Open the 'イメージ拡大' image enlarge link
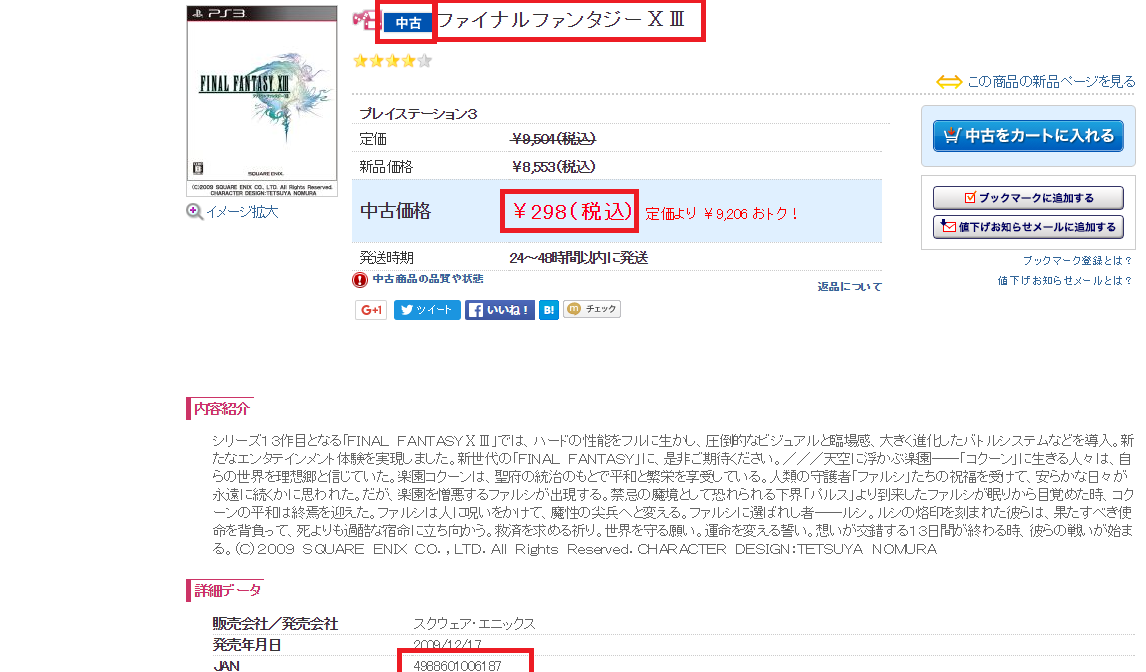 coord(242,212)
